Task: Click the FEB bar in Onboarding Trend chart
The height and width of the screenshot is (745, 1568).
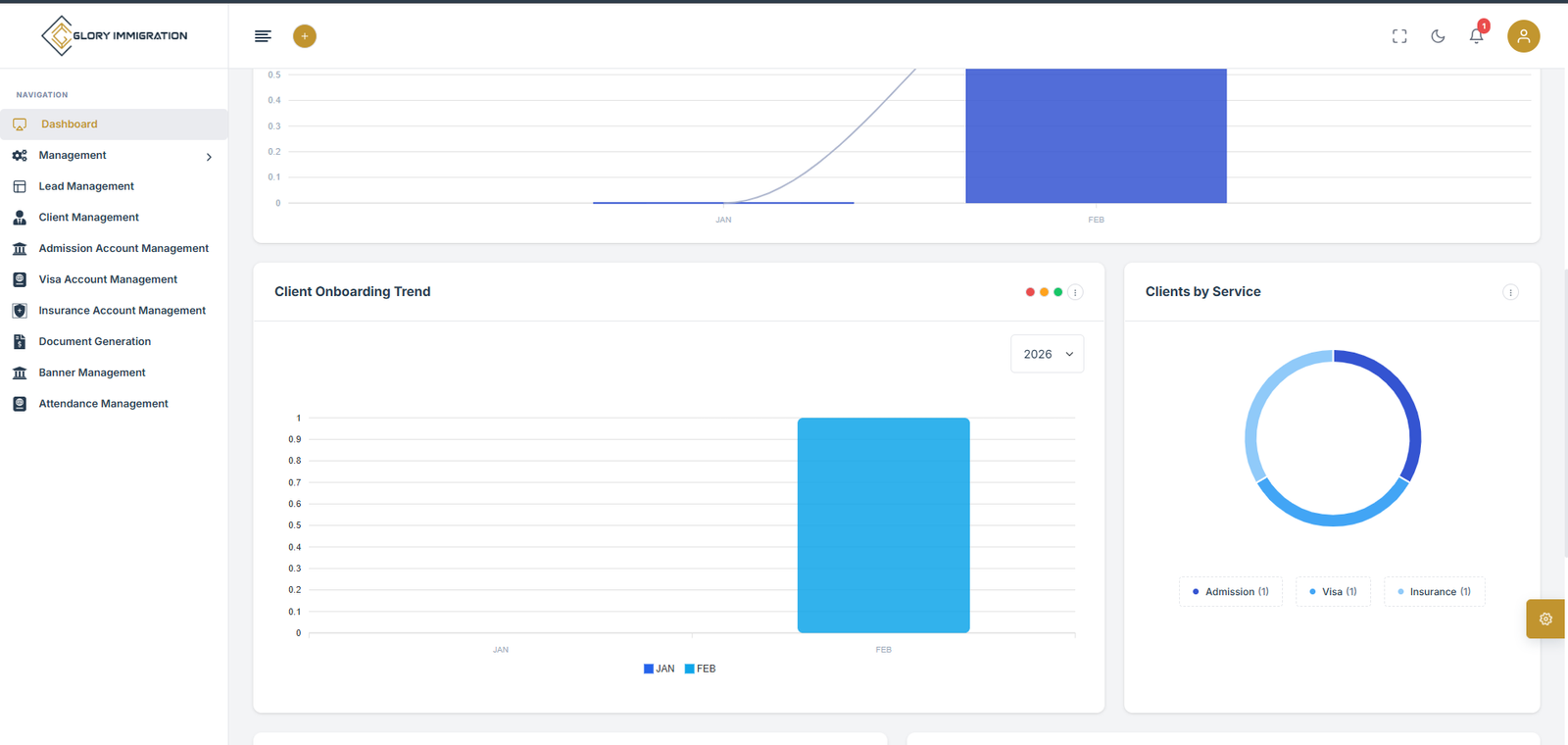Action: coord(883,525)
